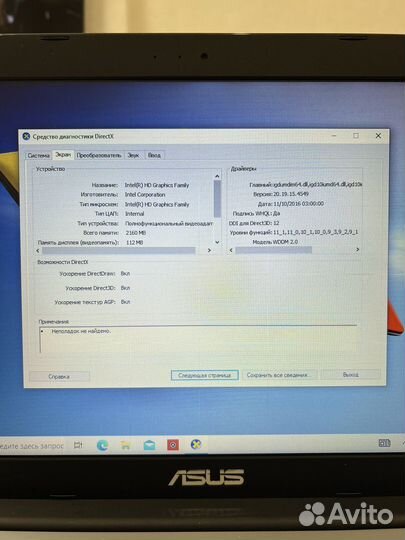This screenshot has height=540, width=405.
Task: Click the driver version 20.19.15.4549
Action: (291, 194)
